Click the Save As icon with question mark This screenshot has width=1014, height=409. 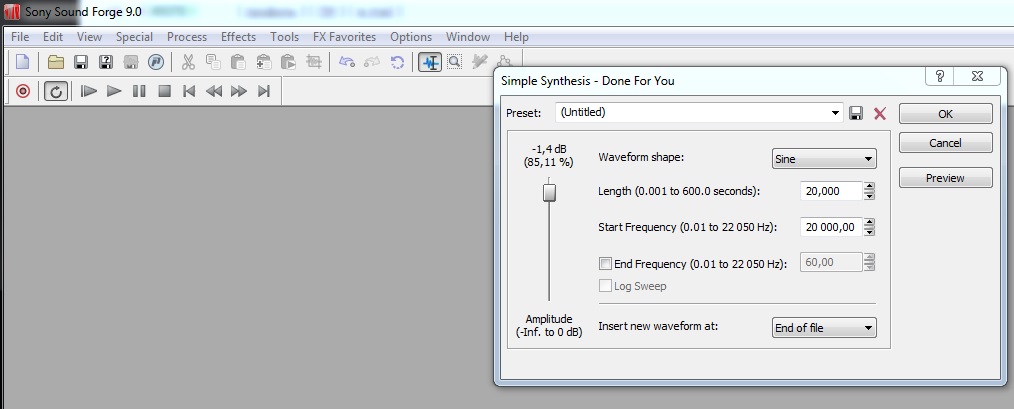tap(106, 62)
